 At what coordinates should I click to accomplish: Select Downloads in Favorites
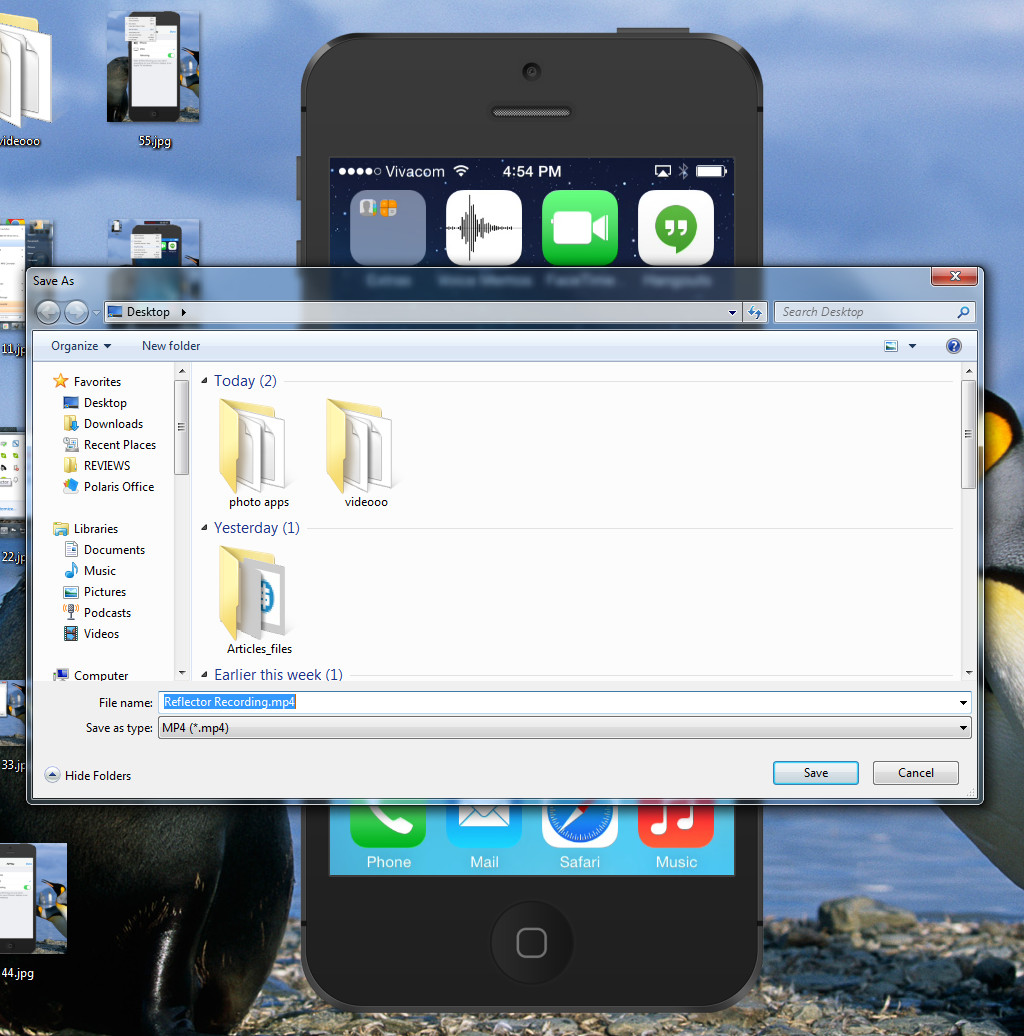113,424
